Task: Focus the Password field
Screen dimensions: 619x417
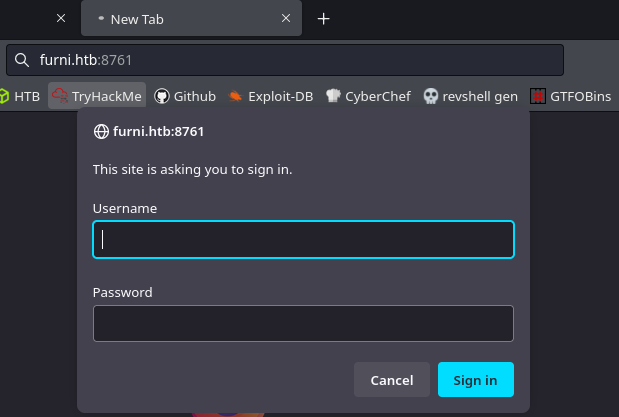Action: pos(304,323)
